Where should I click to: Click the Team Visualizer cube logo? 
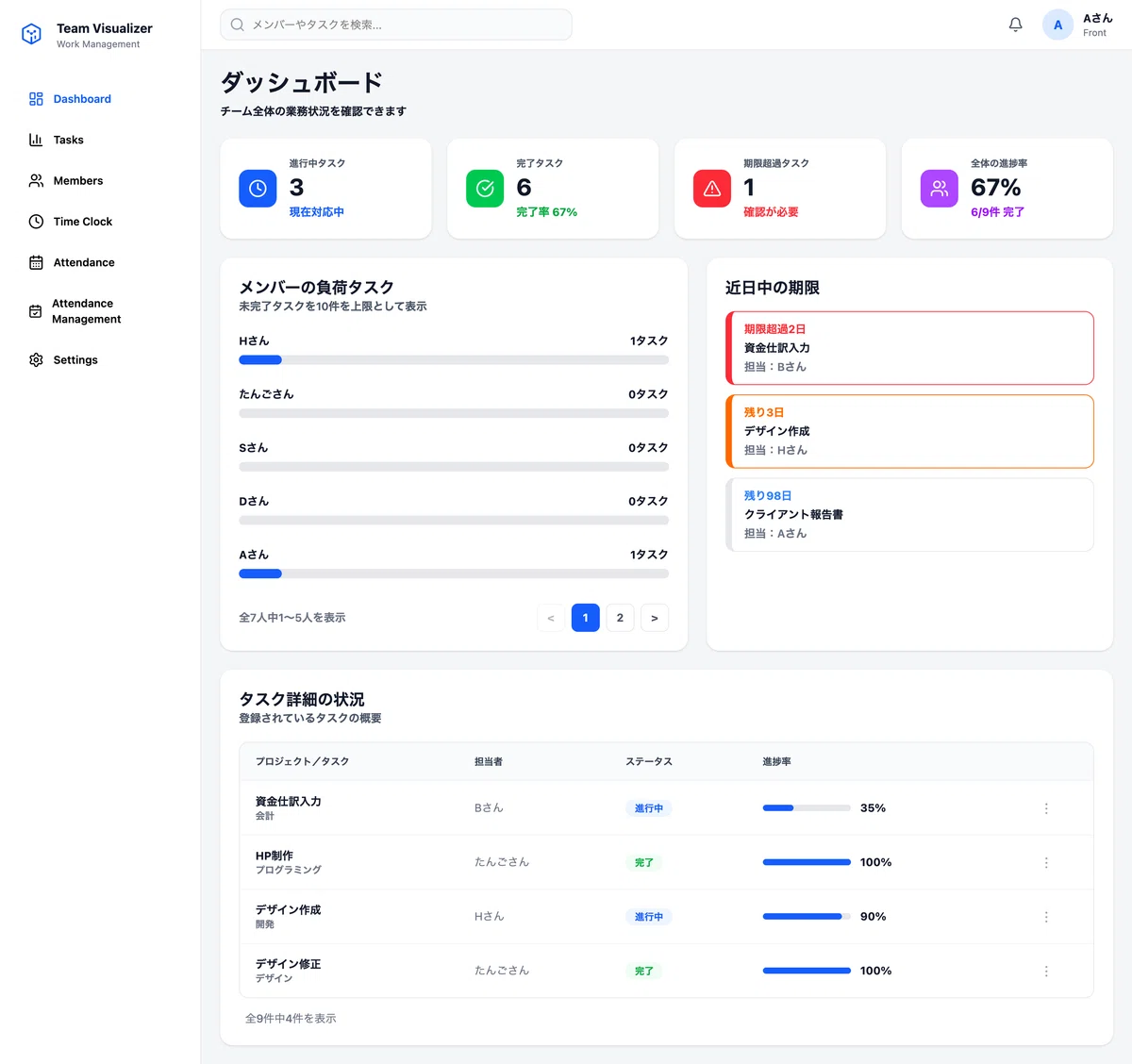(32, 35)
